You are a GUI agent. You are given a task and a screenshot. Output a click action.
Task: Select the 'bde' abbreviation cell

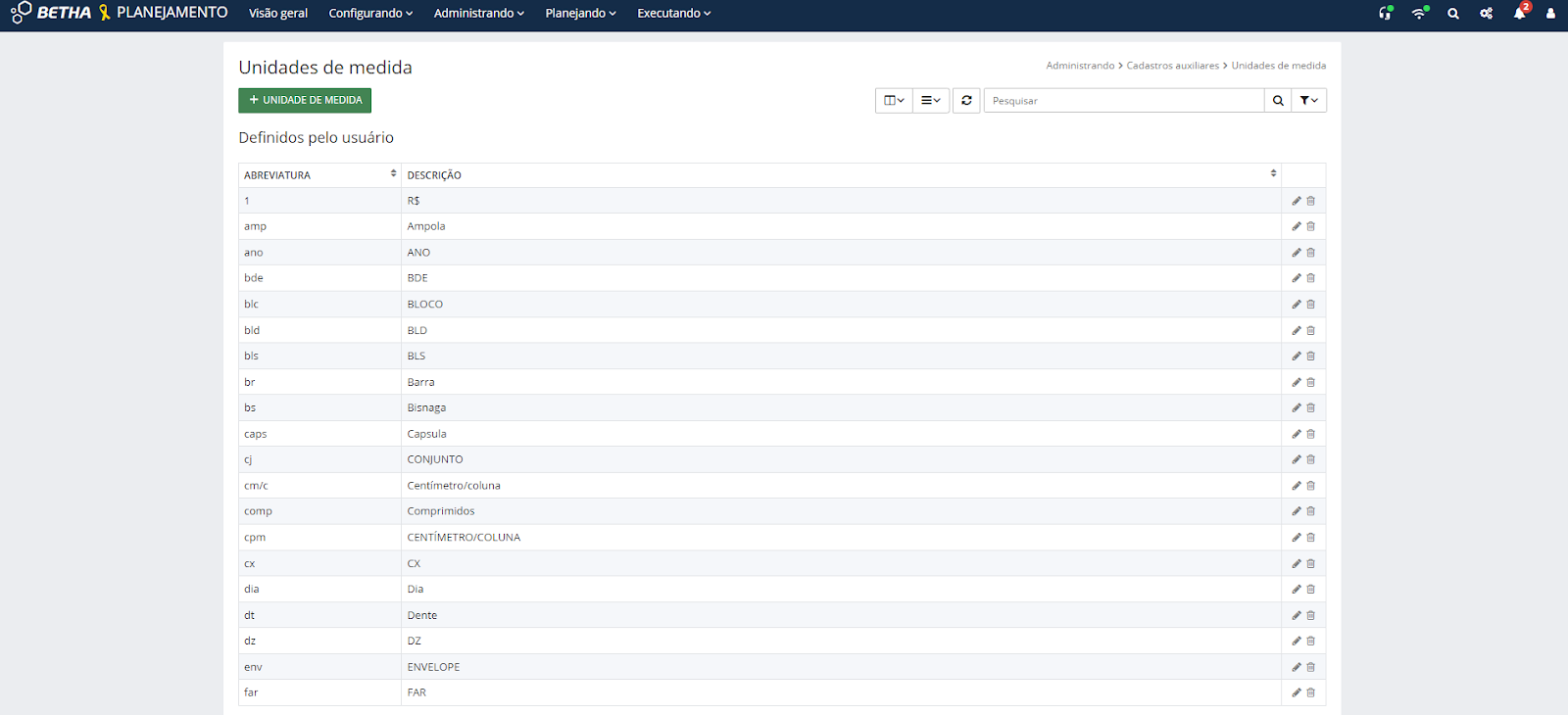319,278
